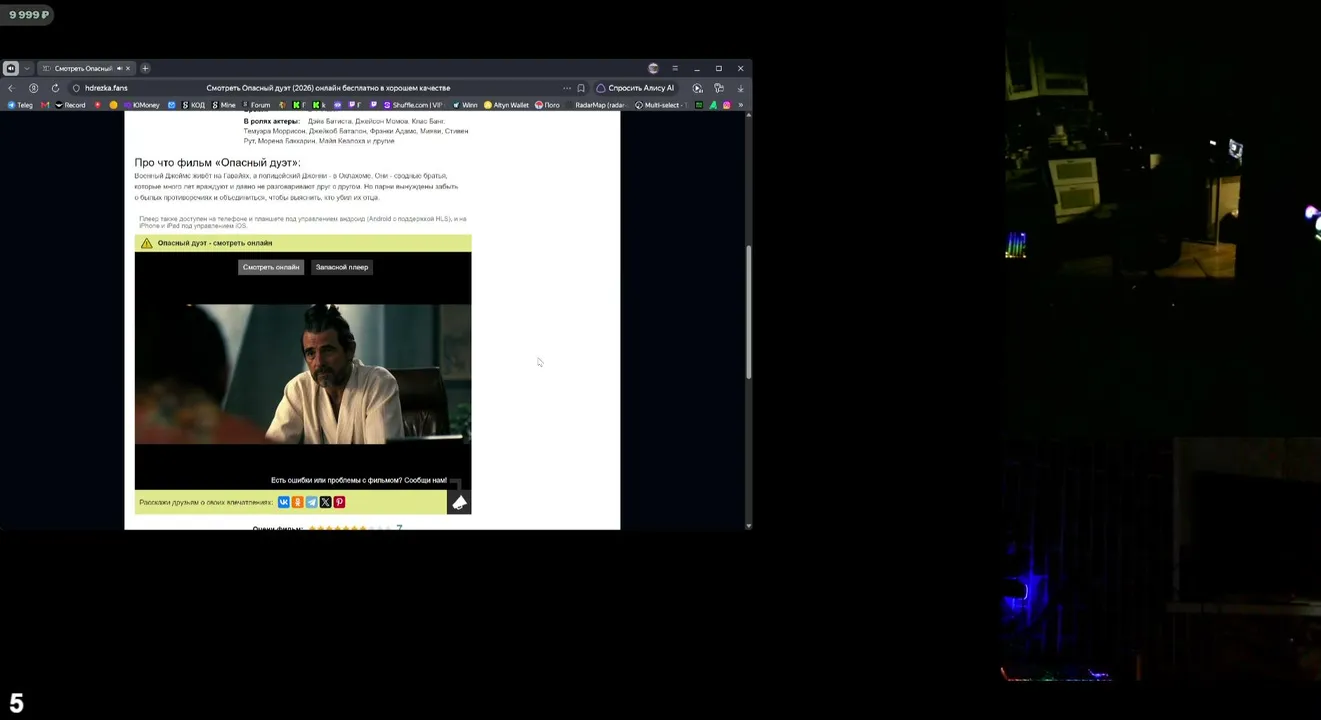The height and width of the screenshot is (720, 1321).
Task: Open the Gmail bookmark icon
Action: 45,105
